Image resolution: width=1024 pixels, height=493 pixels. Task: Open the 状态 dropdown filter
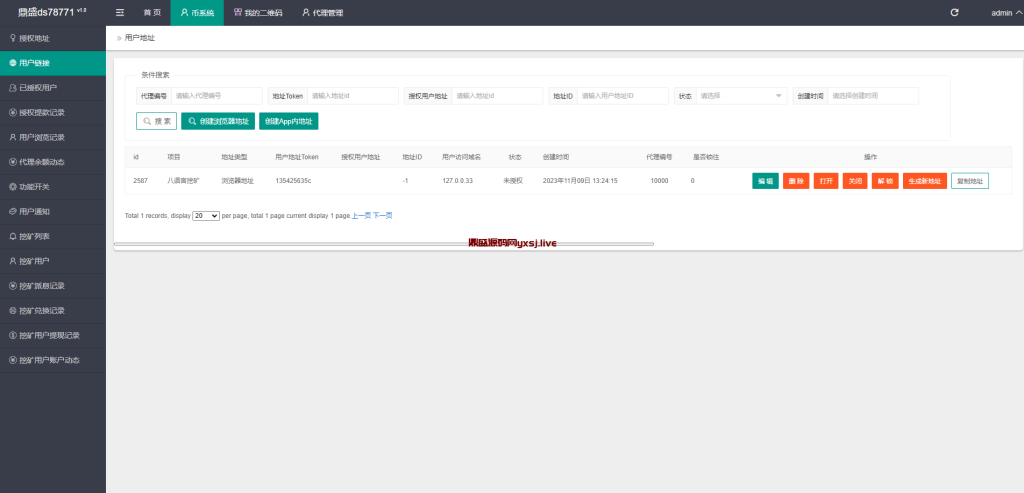(741, 96)
